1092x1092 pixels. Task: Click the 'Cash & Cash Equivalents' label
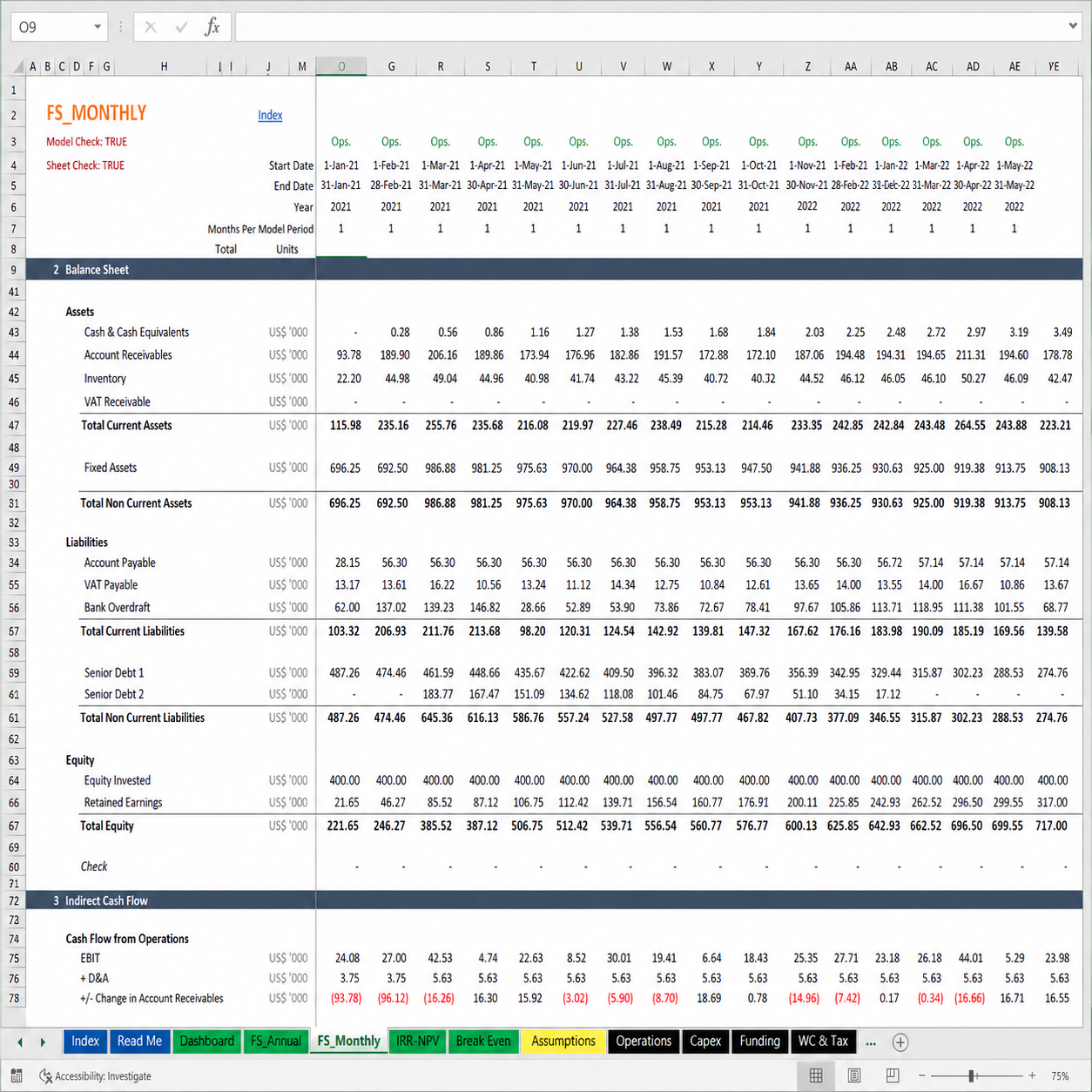pyautogui.click(x=137, y=333)
